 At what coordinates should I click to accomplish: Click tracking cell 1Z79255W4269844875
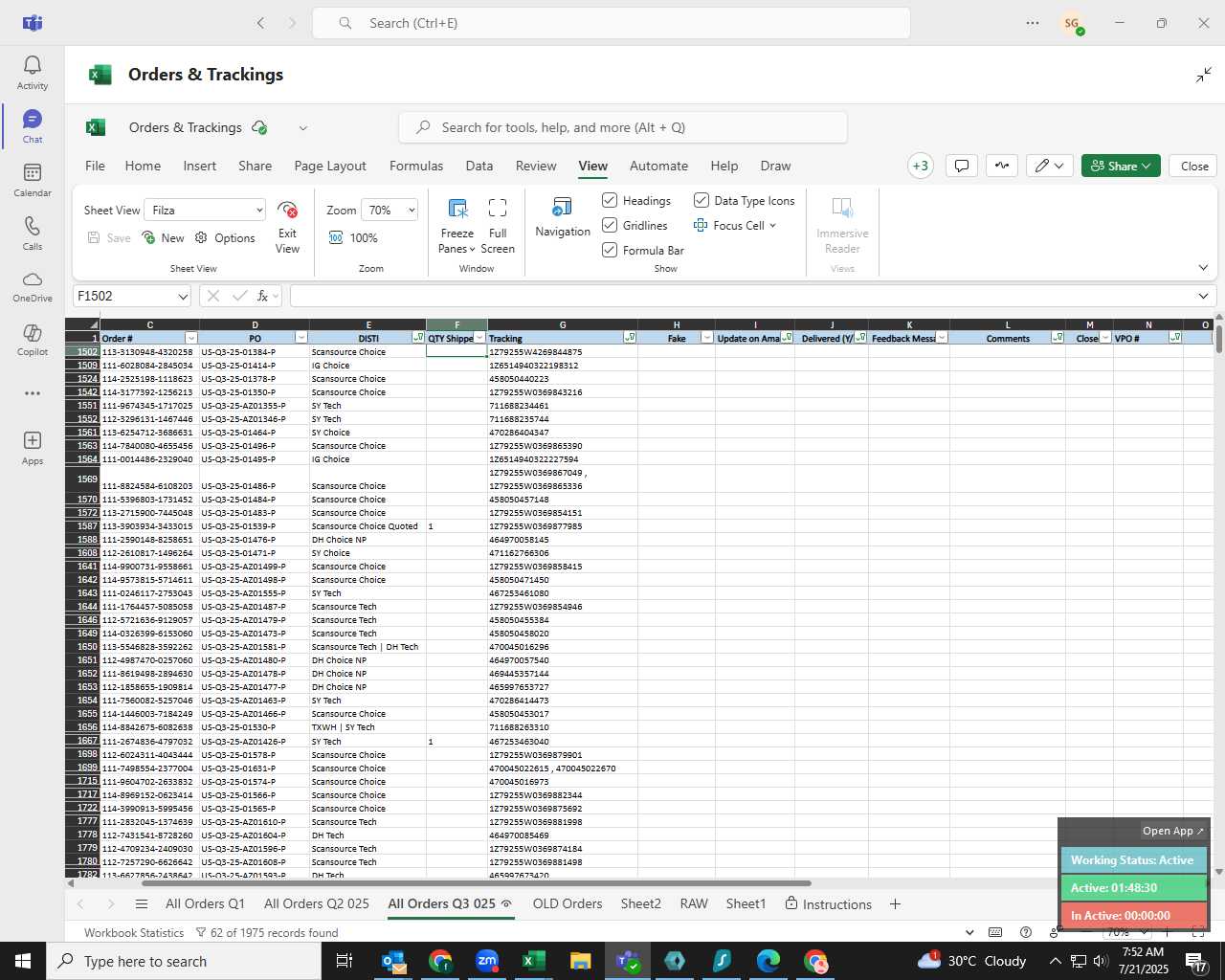(562, 352)
